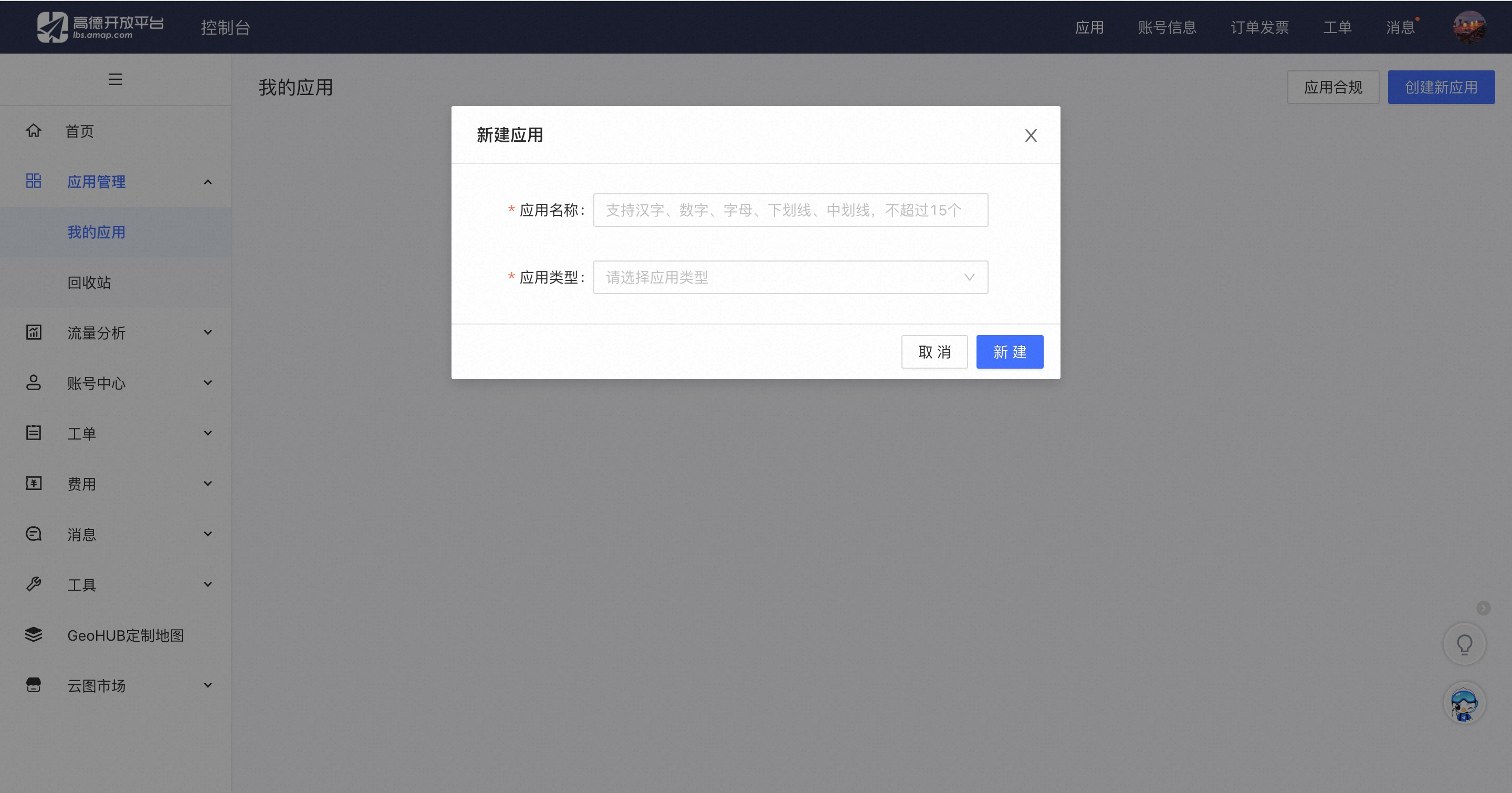The width and height of the screenshot is (1512, 793).
Task: Collapse the 应用管理 section chevron
Action: coord(208,182)
